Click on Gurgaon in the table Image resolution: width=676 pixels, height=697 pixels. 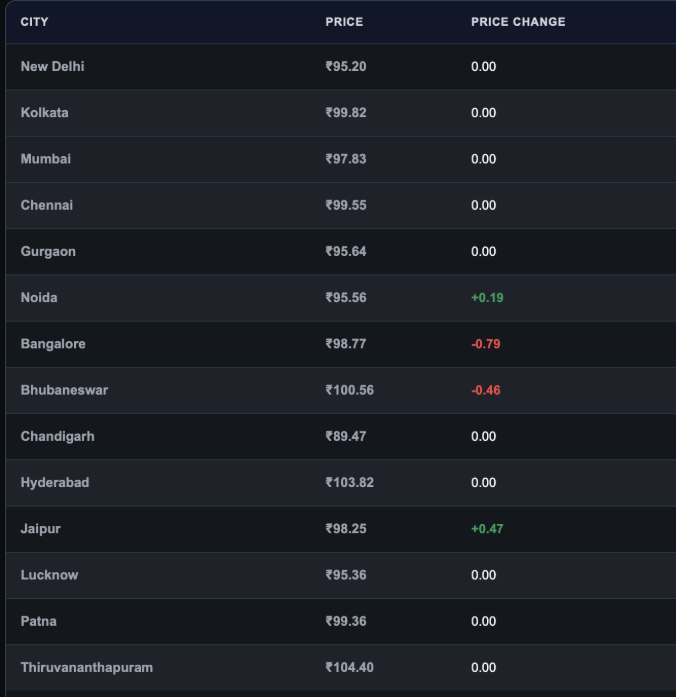(x=48, y=252)
